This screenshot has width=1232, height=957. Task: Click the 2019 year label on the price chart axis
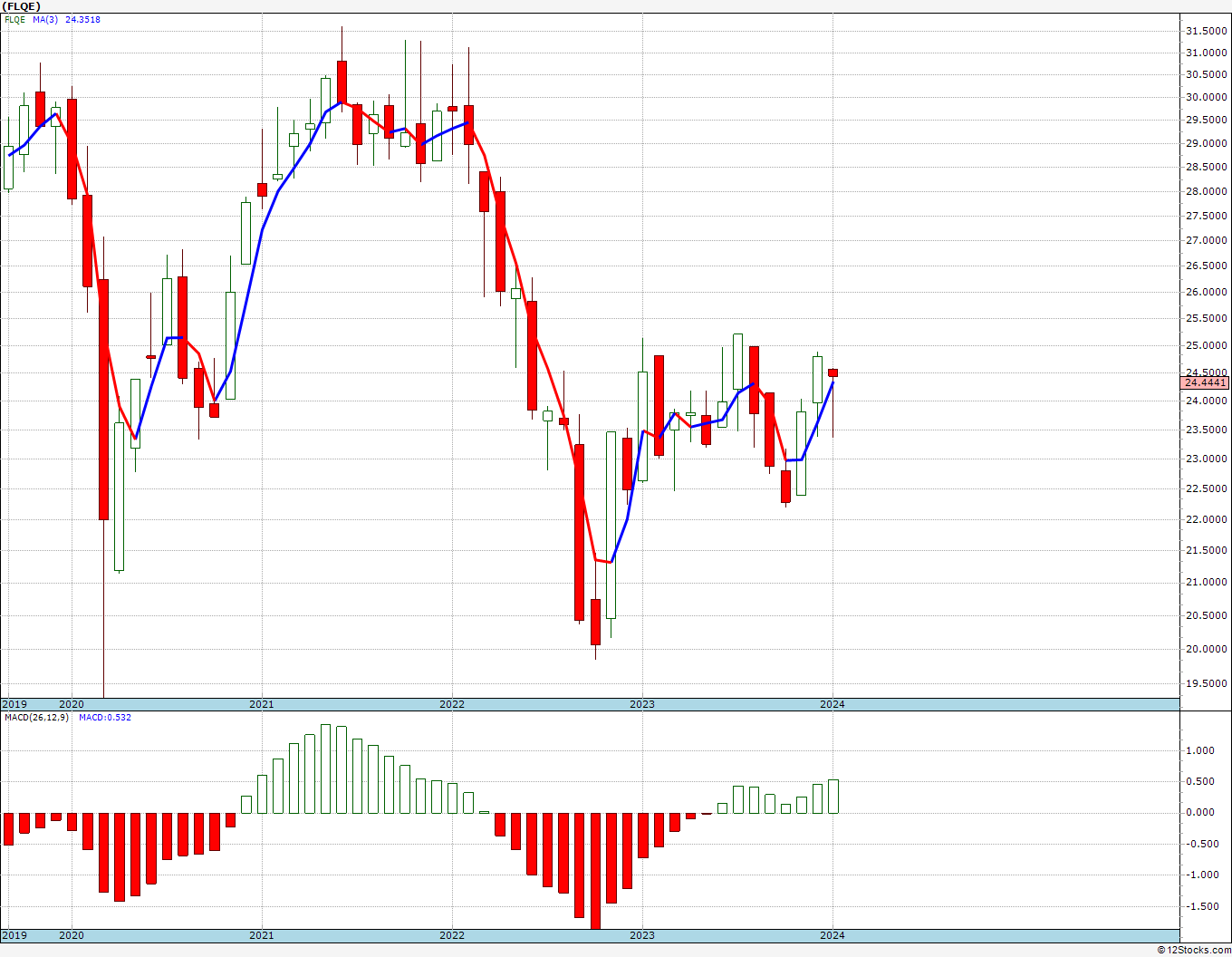(14, 704)
